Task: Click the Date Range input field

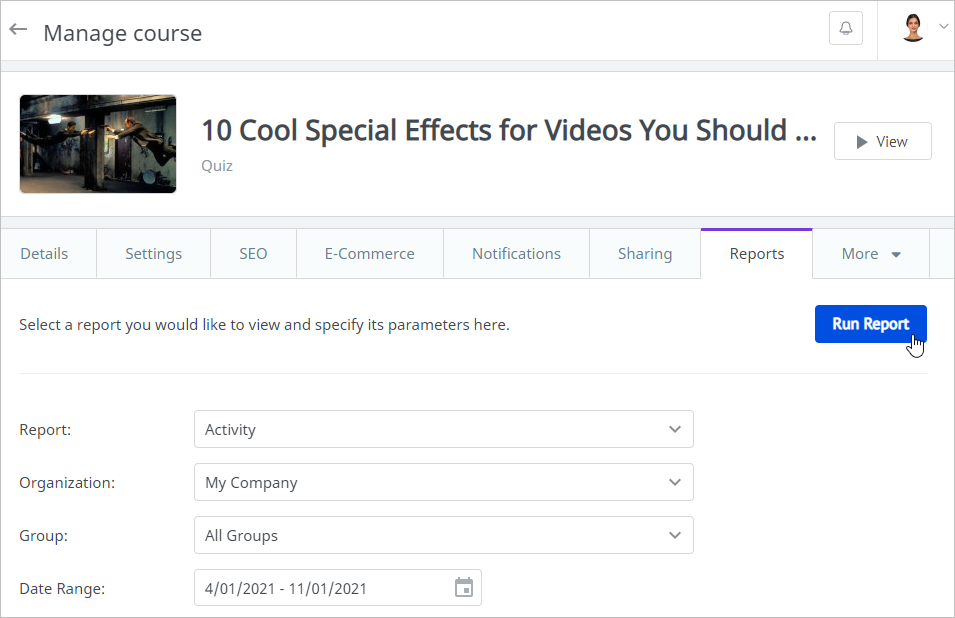Action: (x=320, y=588)
